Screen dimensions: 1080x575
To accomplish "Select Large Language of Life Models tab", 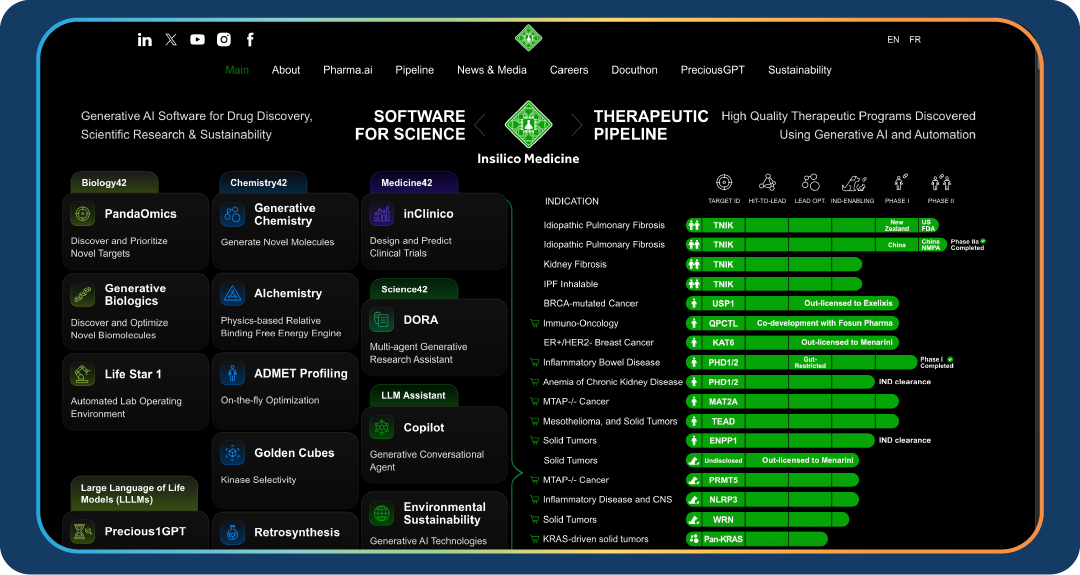I will tap(134, 493).
